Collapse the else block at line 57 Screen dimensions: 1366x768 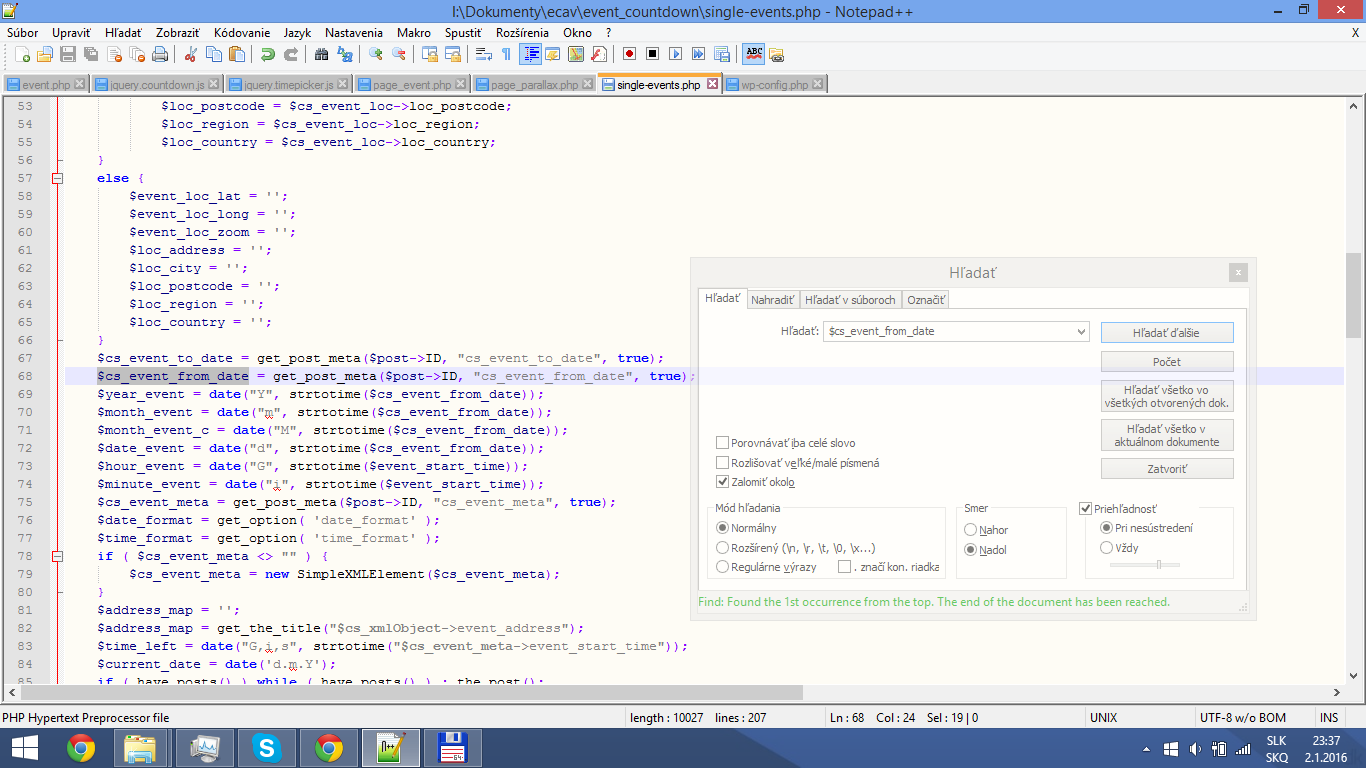tap(57, 178)
